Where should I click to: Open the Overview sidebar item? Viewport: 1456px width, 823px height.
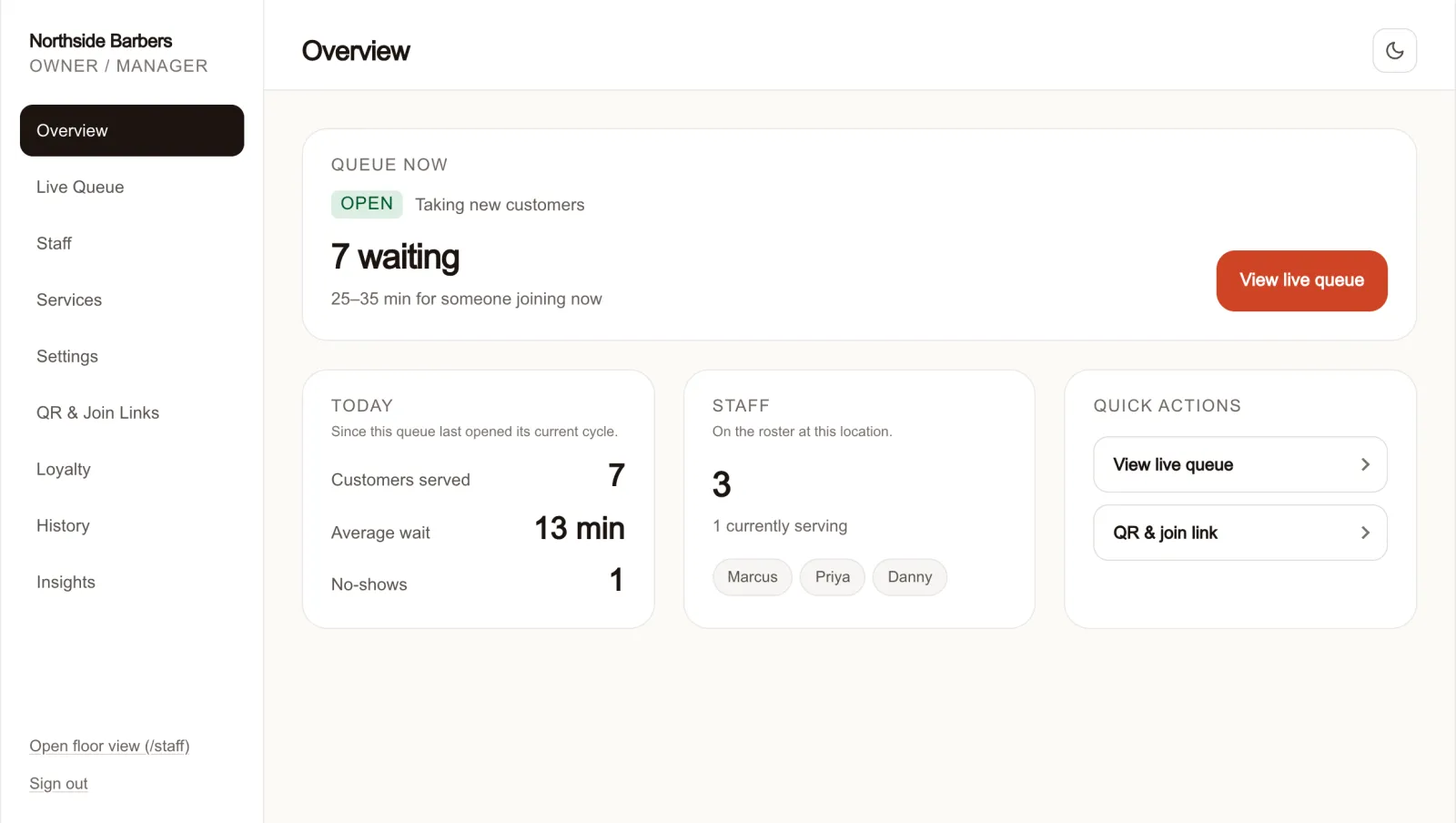[132, 130]
